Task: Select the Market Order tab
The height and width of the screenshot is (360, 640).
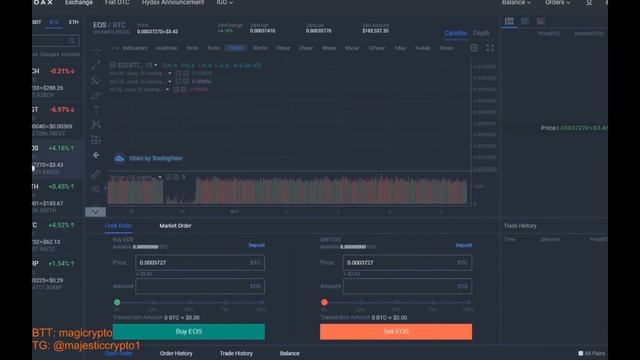Action: coord(176,226)
